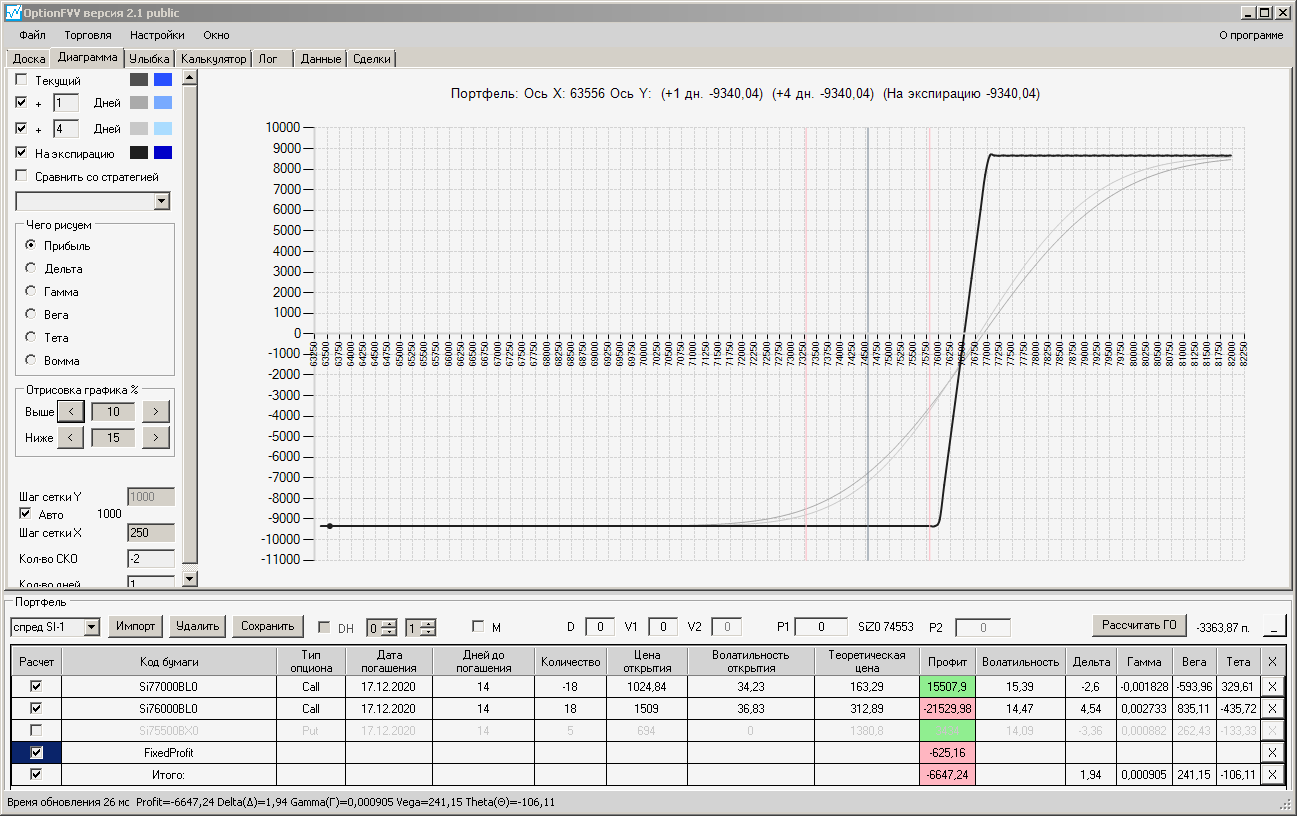Open the Сделки tab

(372, 58)
